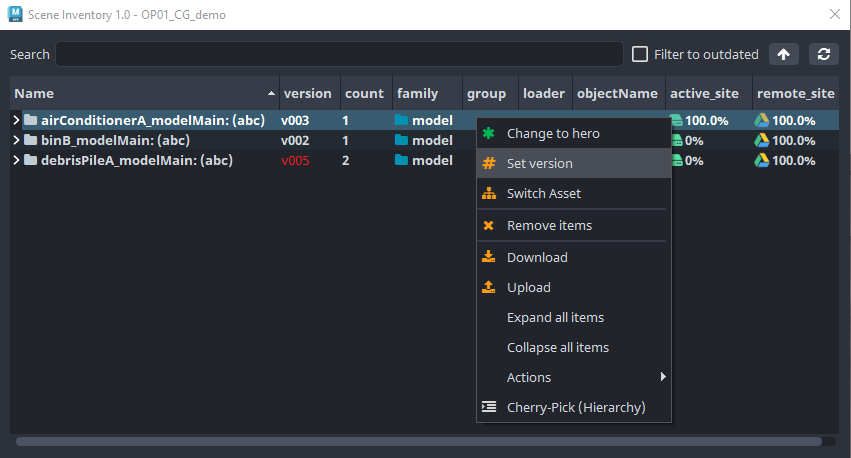The image size is (851, 458).
Task: Choose Download from context menu
Action: [x=574, y=257]
